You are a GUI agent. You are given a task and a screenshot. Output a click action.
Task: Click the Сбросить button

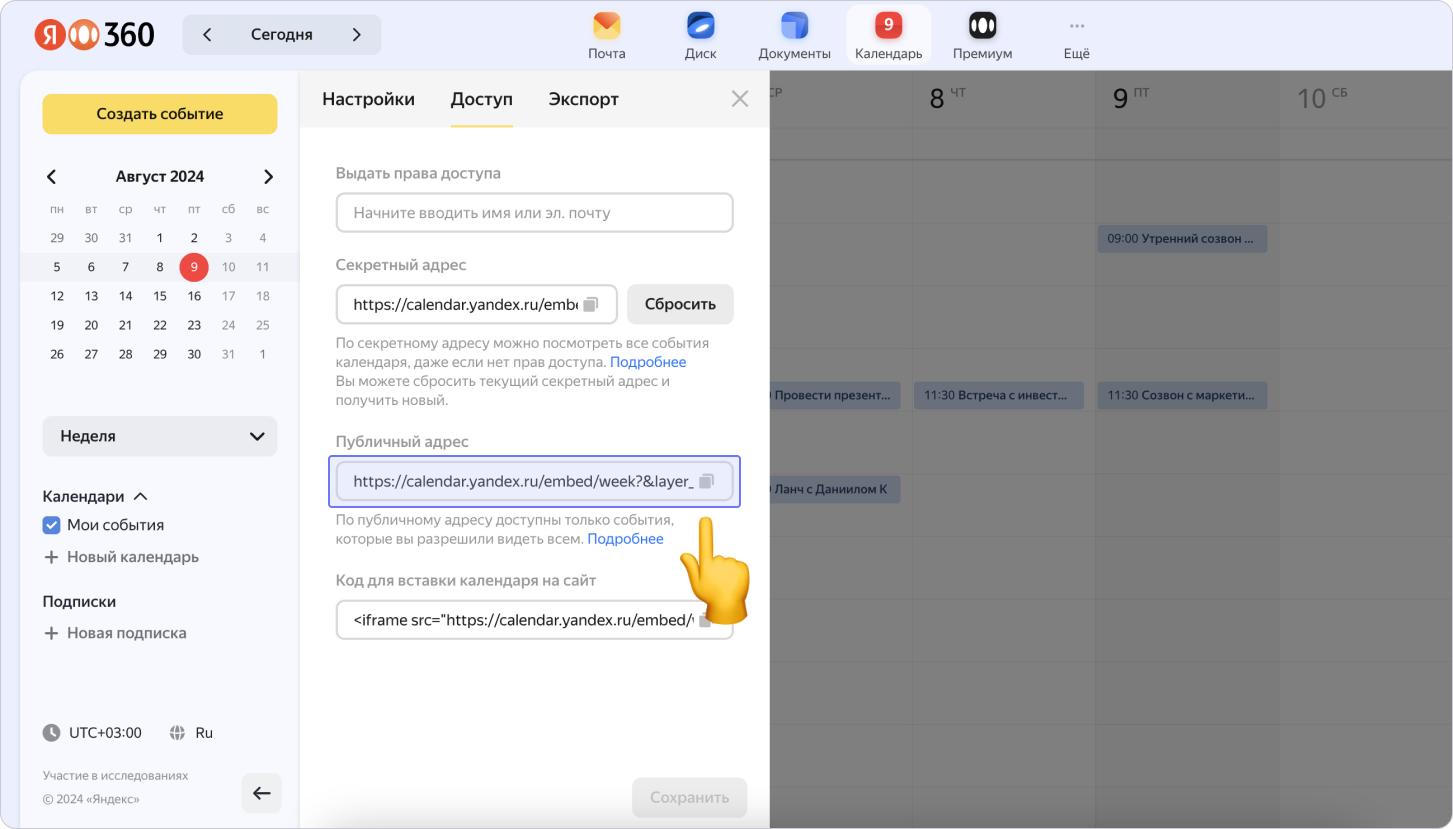(680, 304)
